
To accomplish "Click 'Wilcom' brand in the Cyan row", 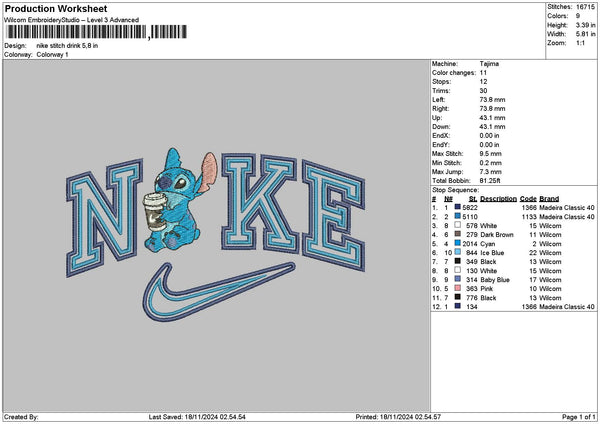I will (x=550, y=244).
